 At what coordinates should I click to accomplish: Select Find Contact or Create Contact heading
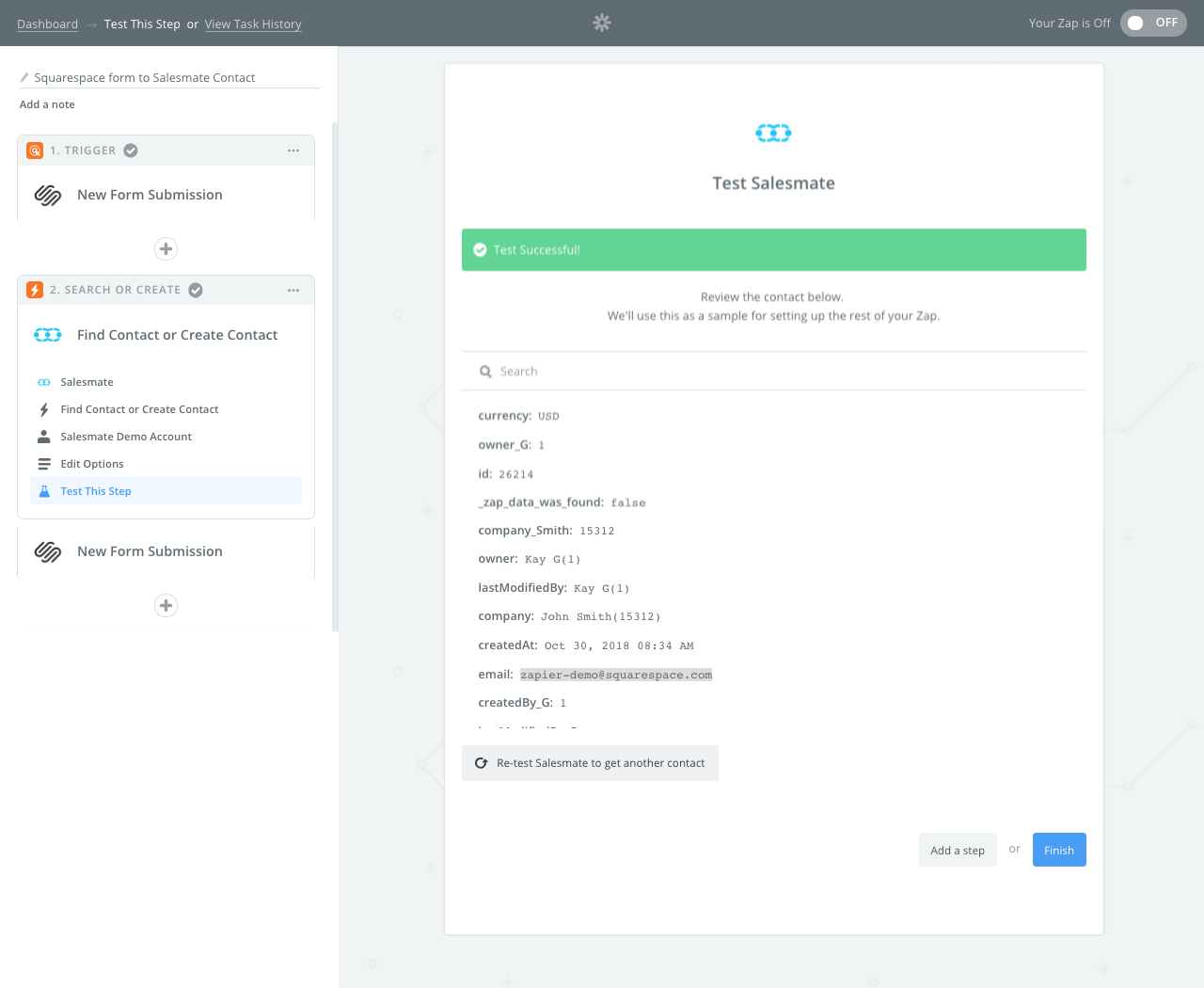177,335
